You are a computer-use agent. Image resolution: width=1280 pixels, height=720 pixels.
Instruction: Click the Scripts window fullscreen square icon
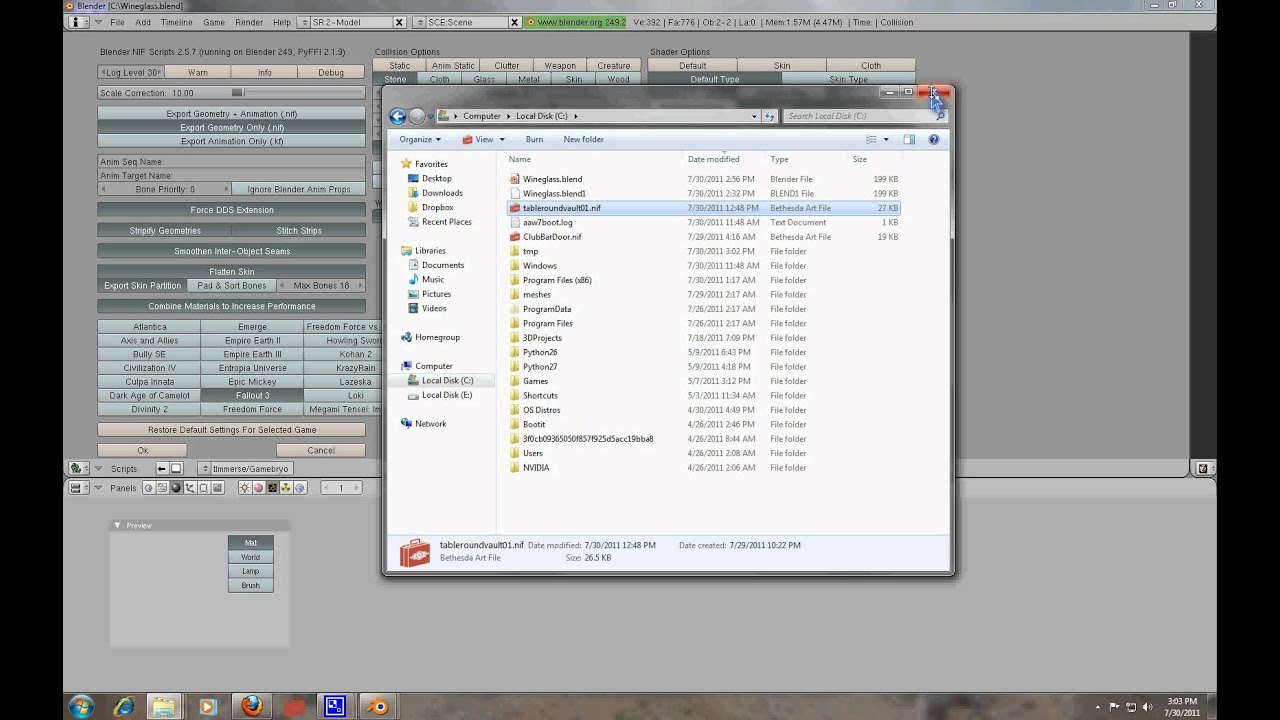[x=176, y=469]
